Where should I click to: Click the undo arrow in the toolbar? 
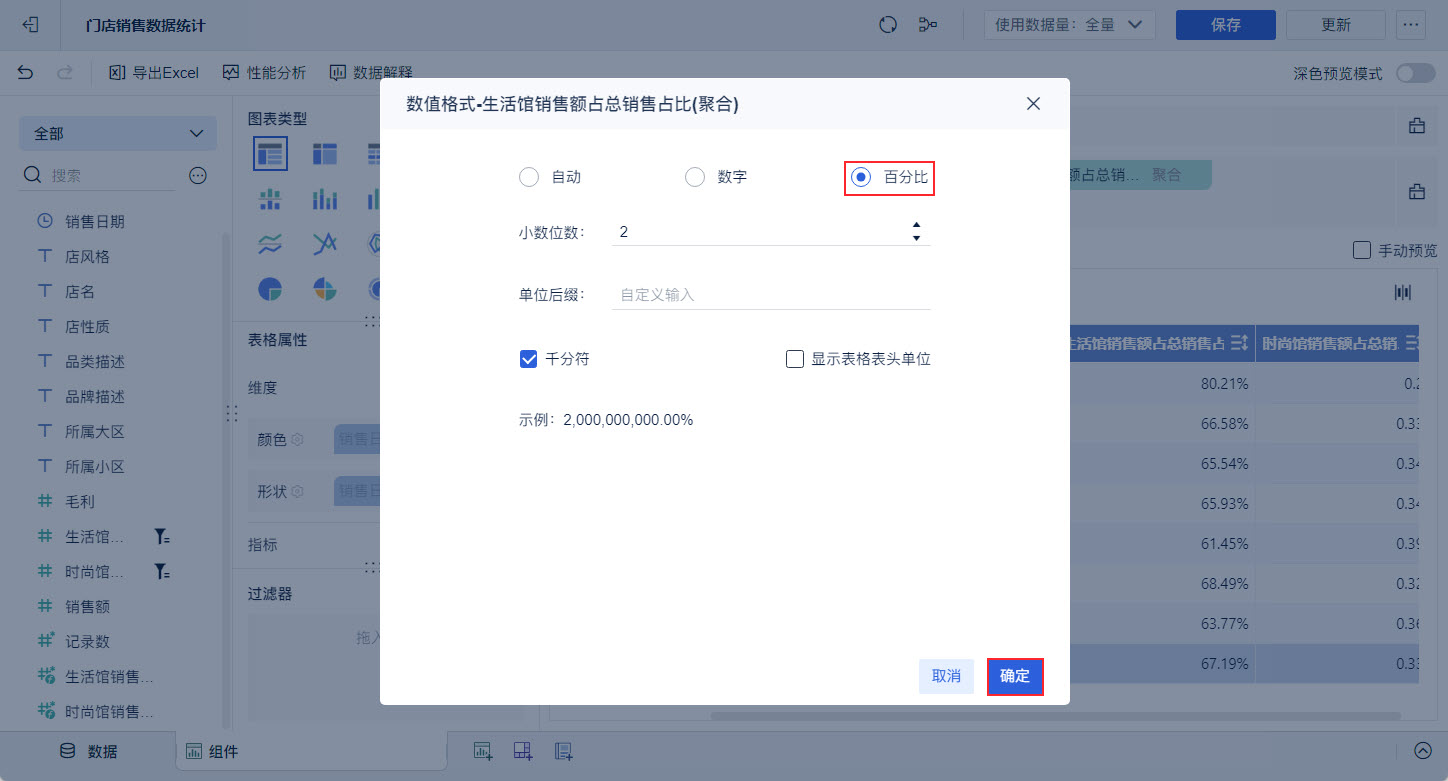click(x=26, y=72)
